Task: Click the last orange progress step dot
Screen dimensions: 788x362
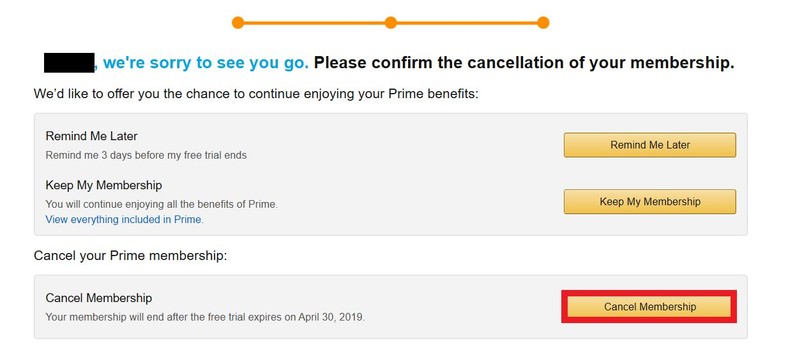Action: (x=543, y=23)
